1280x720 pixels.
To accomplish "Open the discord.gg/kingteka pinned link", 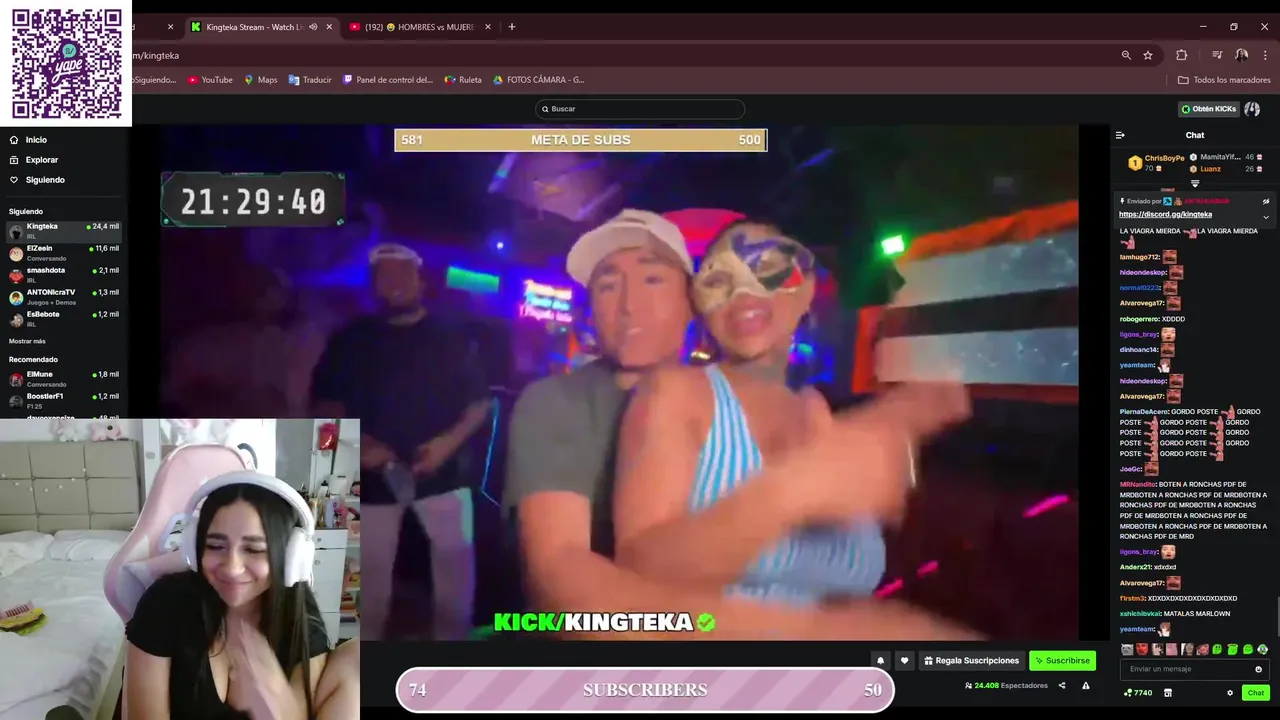I will coord(1165,214).
